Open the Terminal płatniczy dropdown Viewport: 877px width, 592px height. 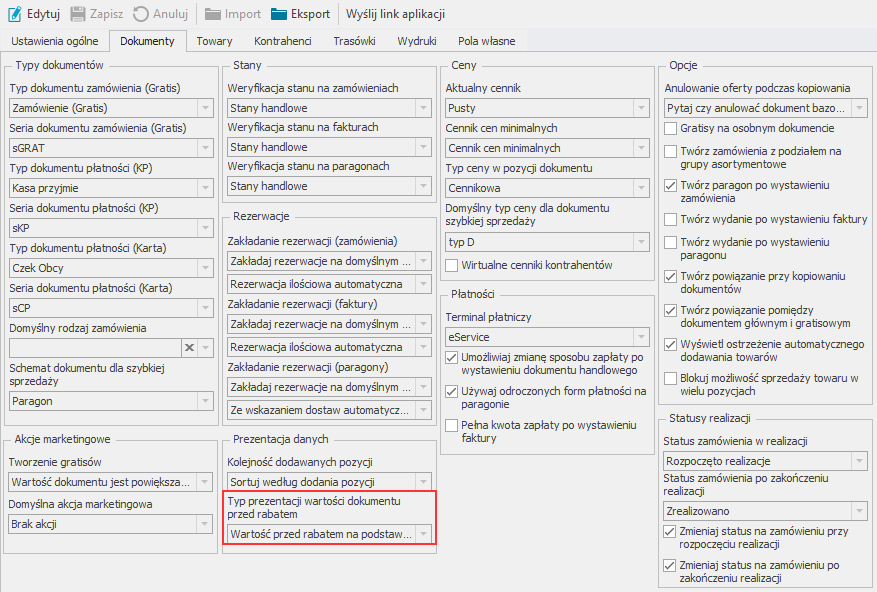[x=643, y=337]
